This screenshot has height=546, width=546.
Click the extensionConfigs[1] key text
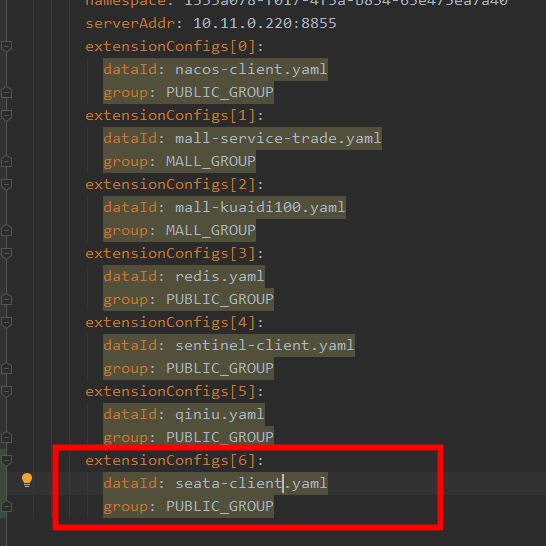pyautogui.click(x=171, y=115)
